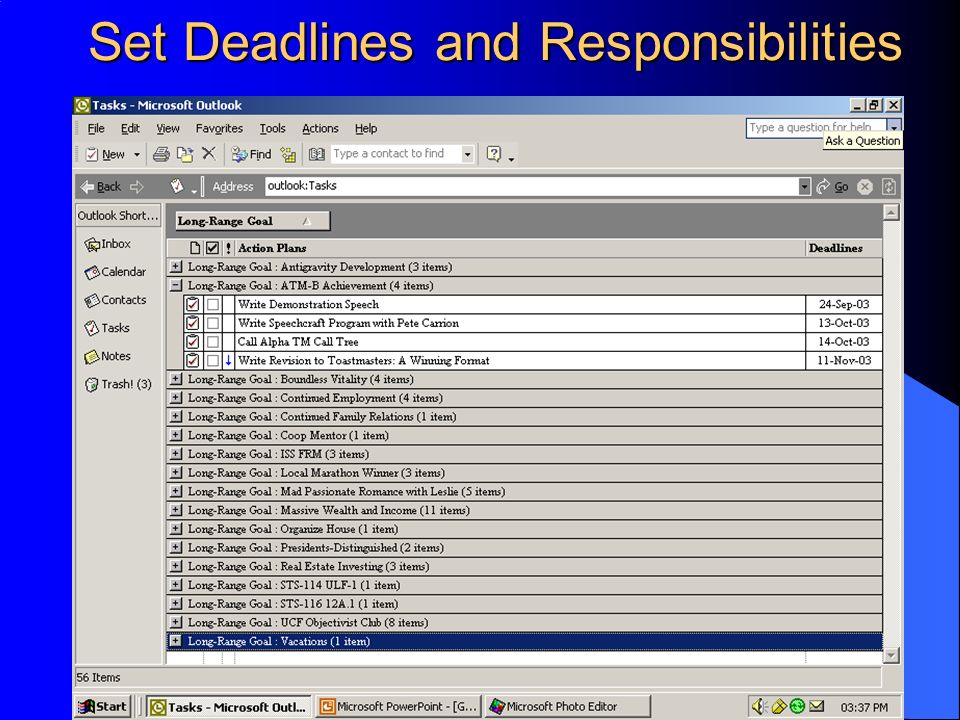The height and width of the screenshot is (720, 960).
Task: Check the box for Write Revision to Toastmasters
Action: [212, 361]
